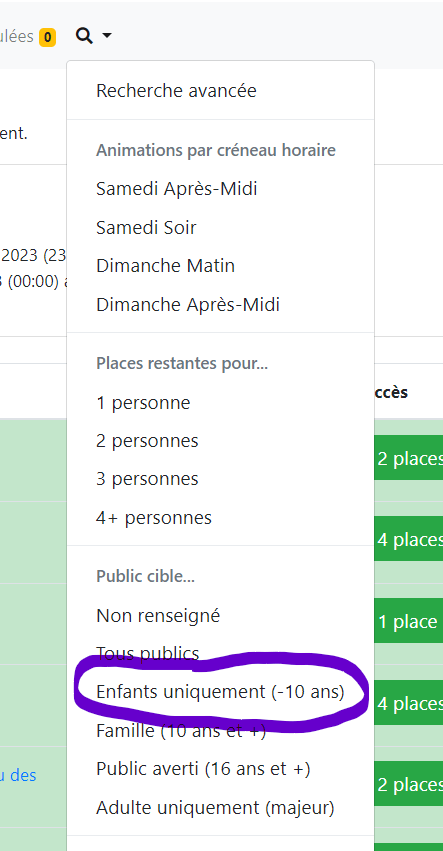The image size is (443, 851).
Task: Click the yellow 0 counter badge
Action: pyautogui.click(x=47, y=37)
